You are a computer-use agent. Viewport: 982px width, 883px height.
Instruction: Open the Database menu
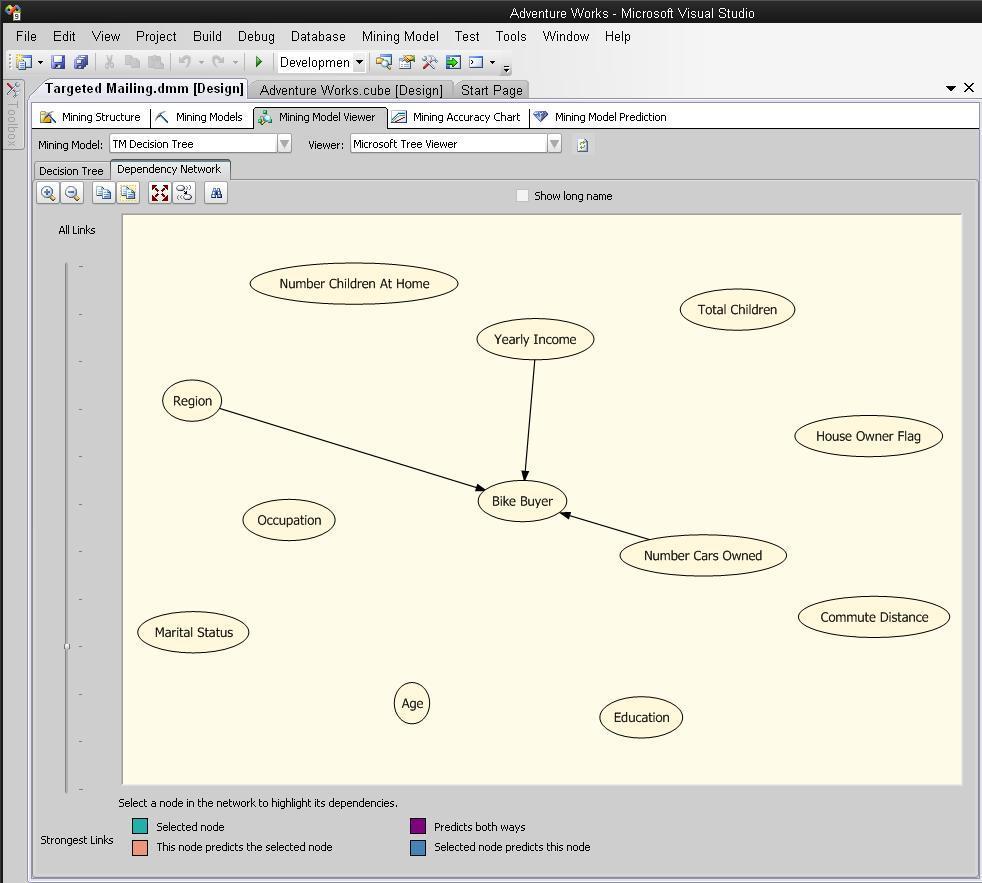point(318,36)
